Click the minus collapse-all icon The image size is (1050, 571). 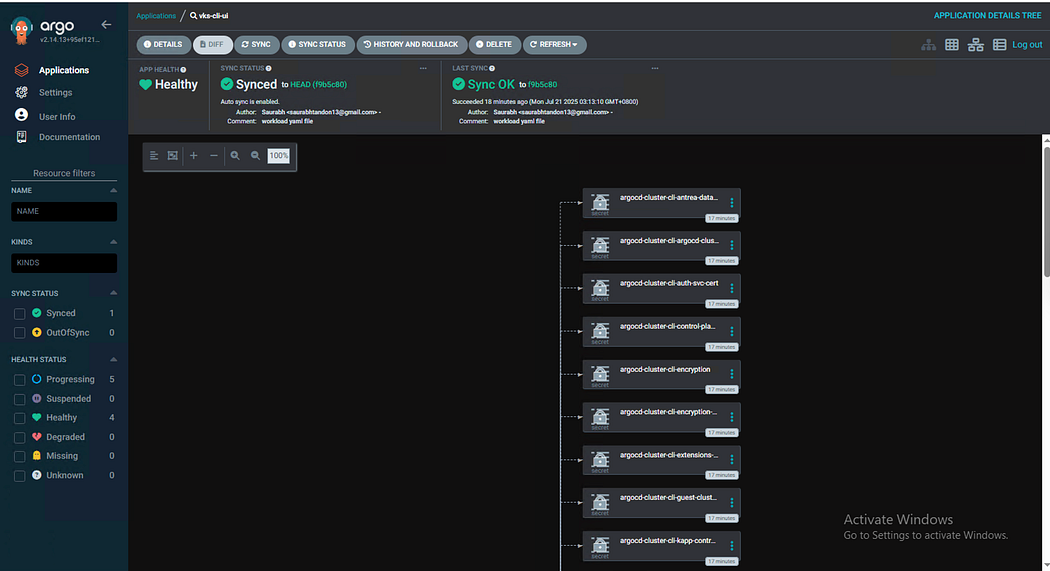pyautogui.click(x=214, y=155)
